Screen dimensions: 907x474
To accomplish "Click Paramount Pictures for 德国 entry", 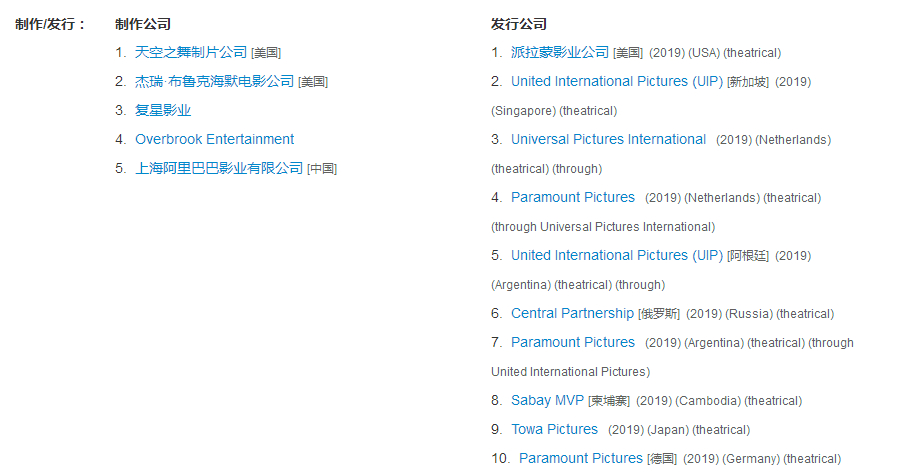I will pyautogui.click(x=581, y=458).
